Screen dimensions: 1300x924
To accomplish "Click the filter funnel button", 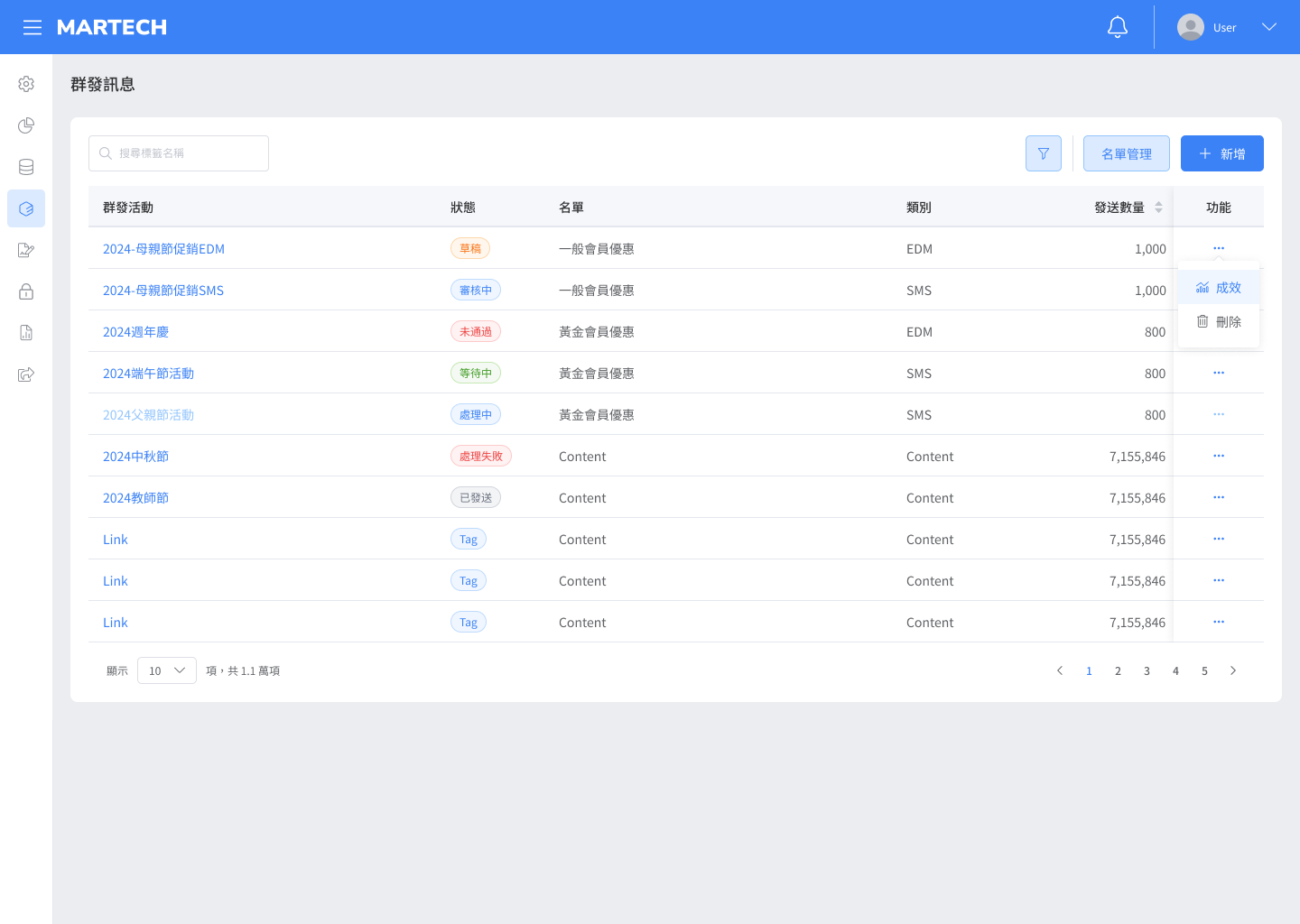I will (1043, 153).
